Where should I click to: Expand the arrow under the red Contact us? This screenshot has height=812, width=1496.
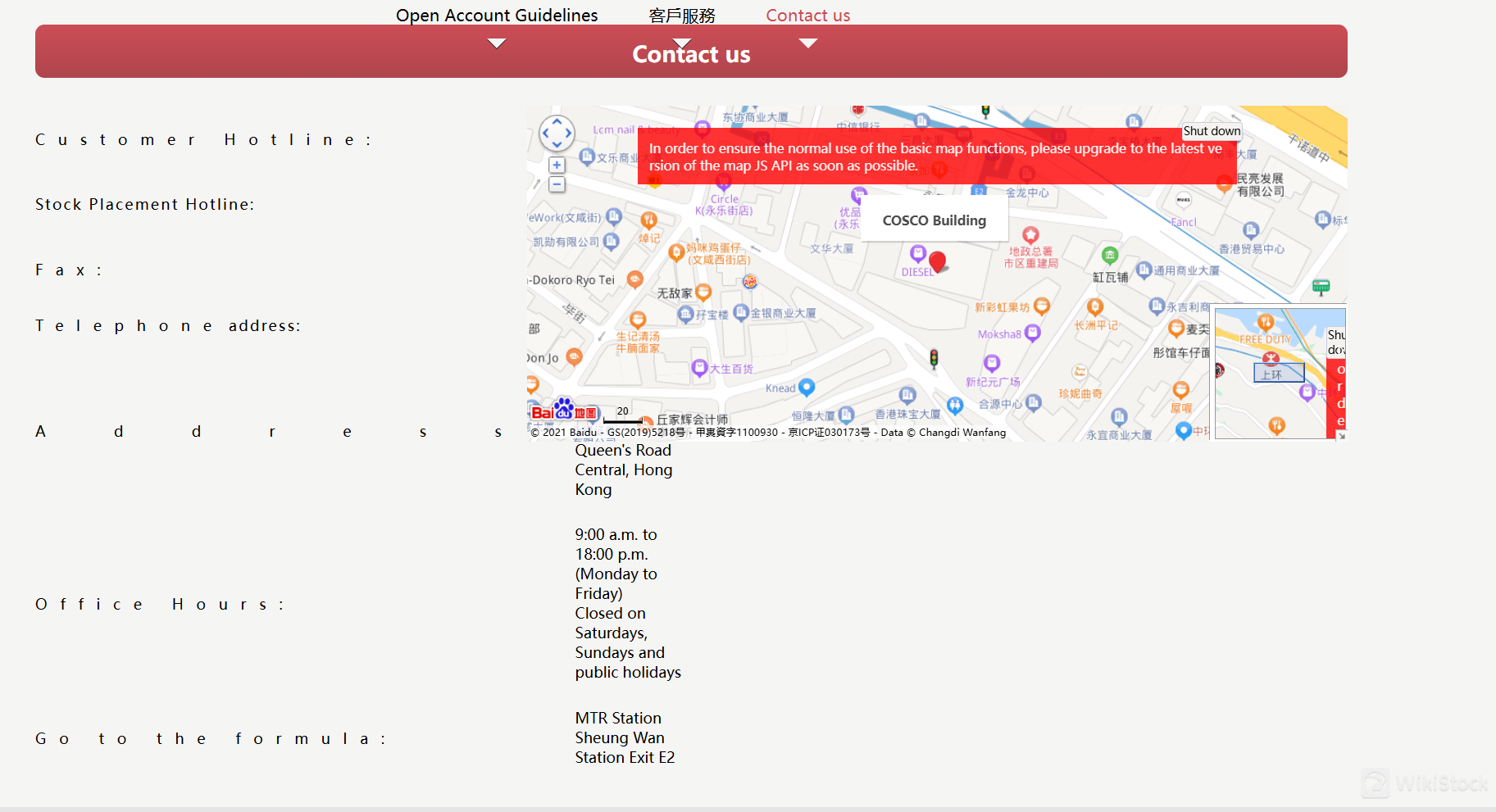coord(808,43)
